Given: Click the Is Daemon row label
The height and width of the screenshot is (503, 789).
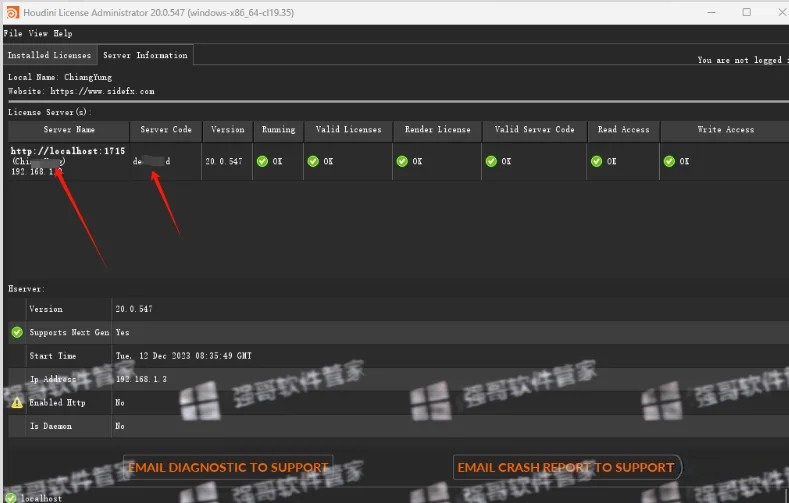Looking at the screenshot, I should 51,427.
